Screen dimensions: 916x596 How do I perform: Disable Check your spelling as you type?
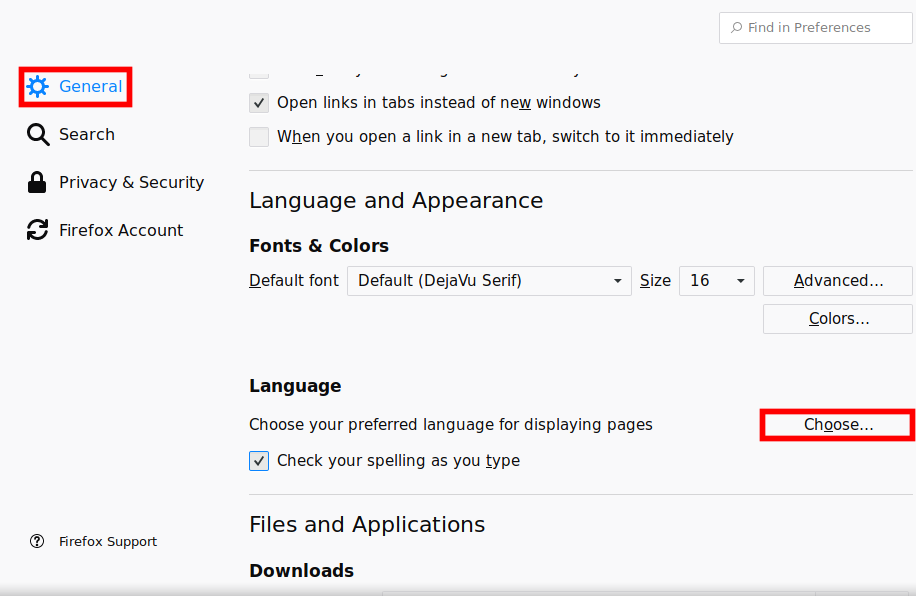coord(259,461)
